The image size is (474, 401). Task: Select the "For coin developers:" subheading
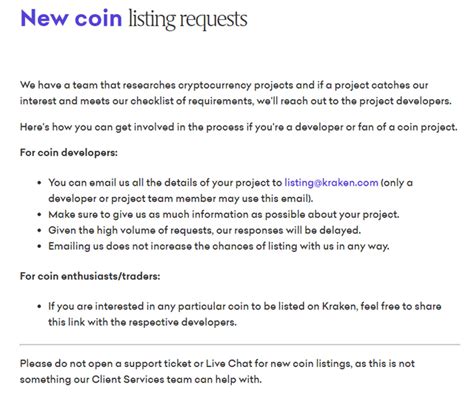click(69, 153)
